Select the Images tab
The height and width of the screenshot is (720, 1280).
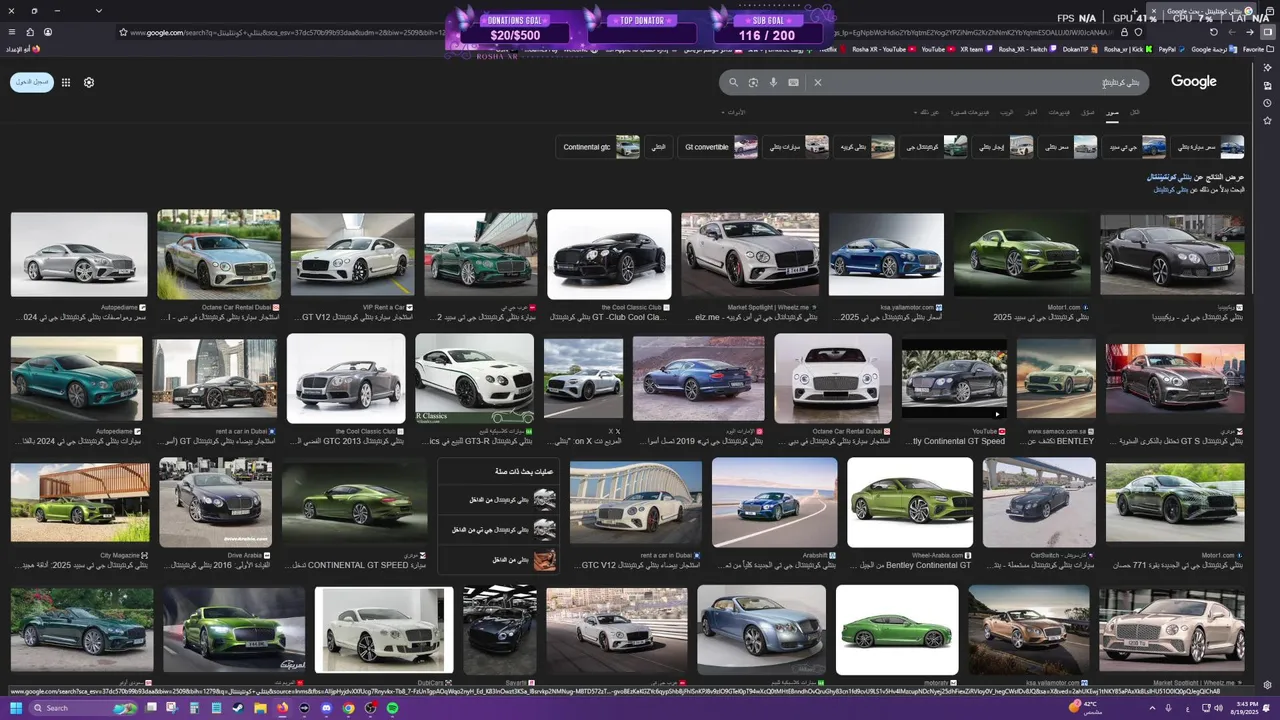tap(1112, 112)
